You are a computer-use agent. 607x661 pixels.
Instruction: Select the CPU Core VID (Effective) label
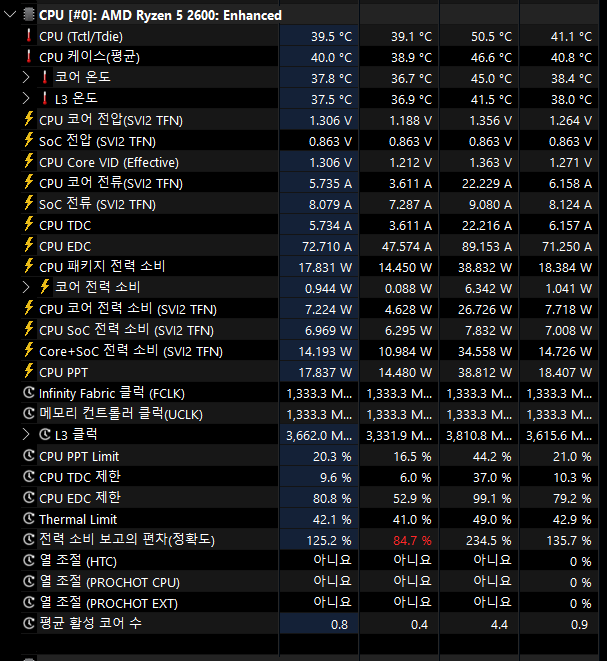109,162
